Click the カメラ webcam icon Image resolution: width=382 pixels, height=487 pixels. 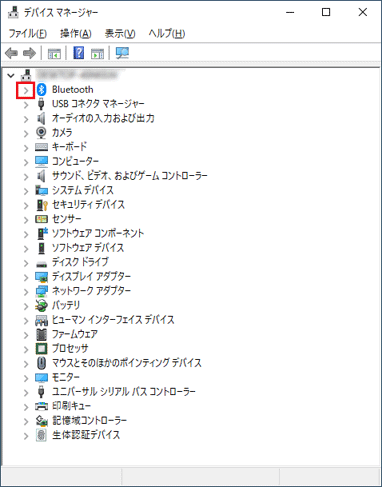41,132
